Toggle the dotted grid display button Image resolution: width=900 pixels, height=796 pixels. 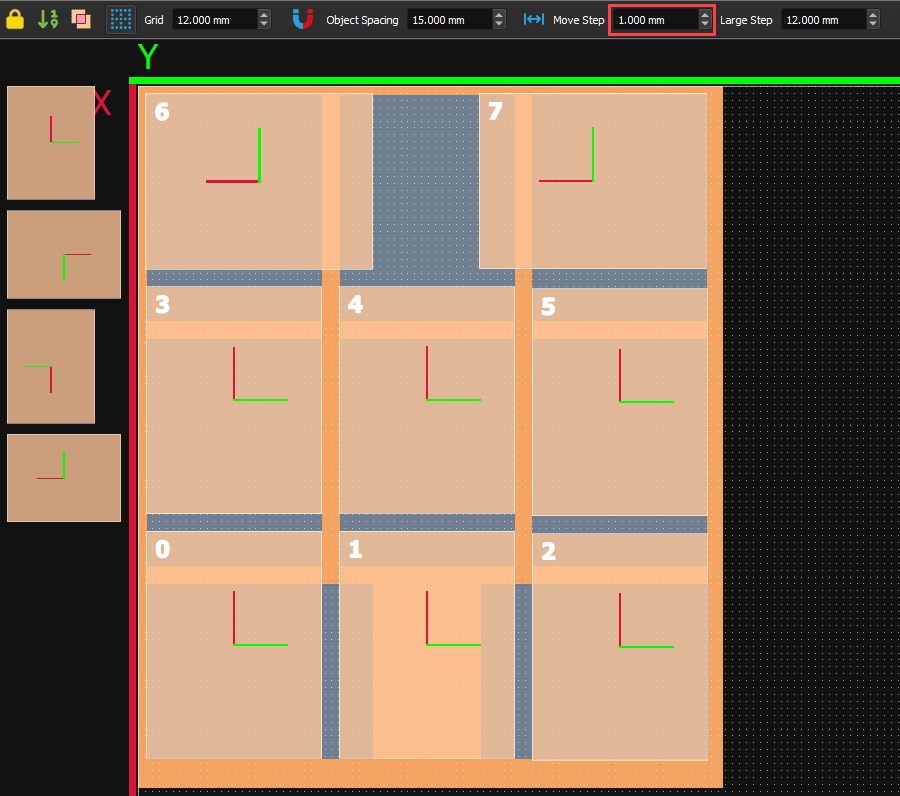pyautogui.click(x=121, y=19)
